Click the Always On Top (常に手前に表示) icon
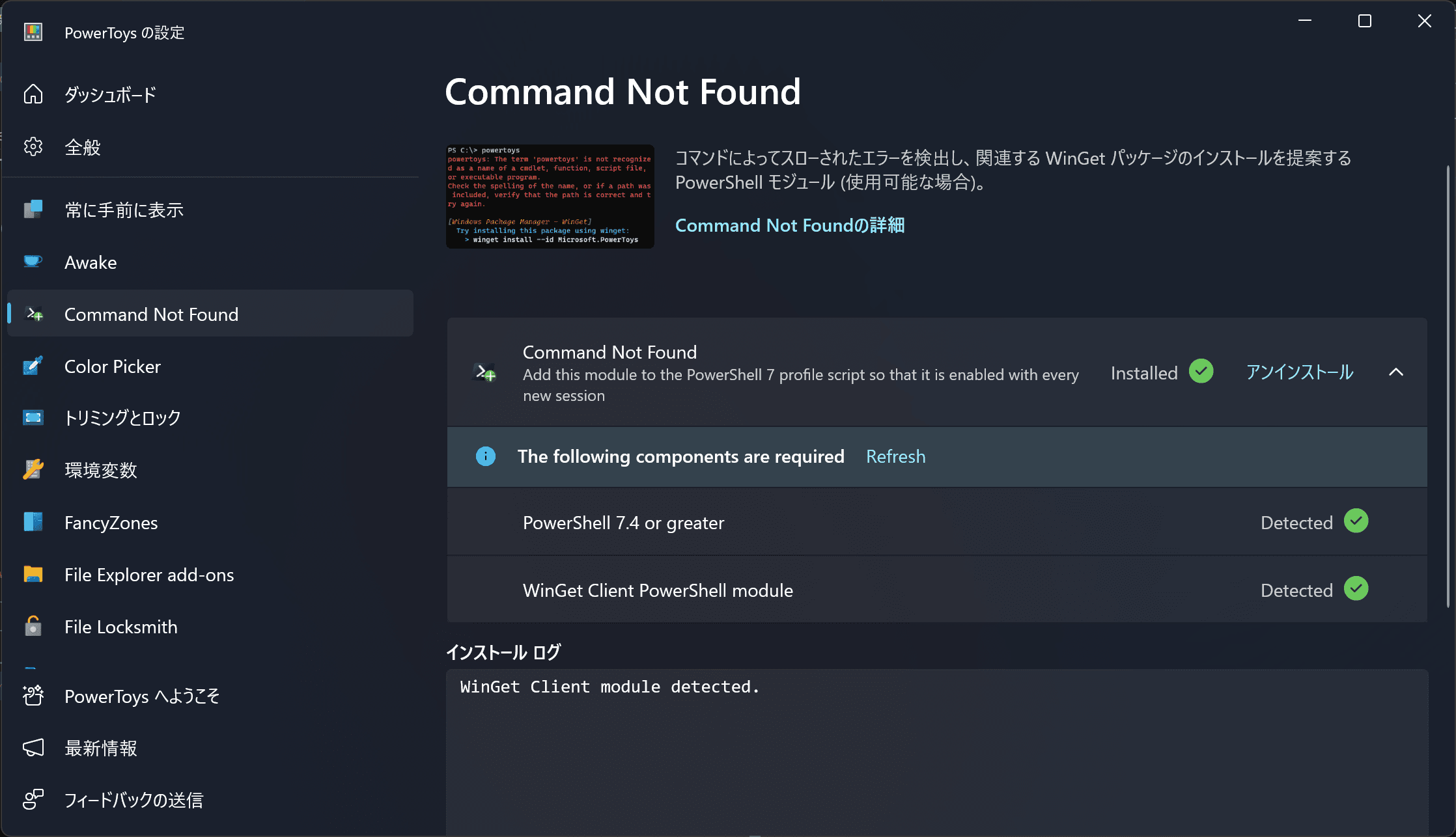Screen dimensions: 1456x837 33,210
